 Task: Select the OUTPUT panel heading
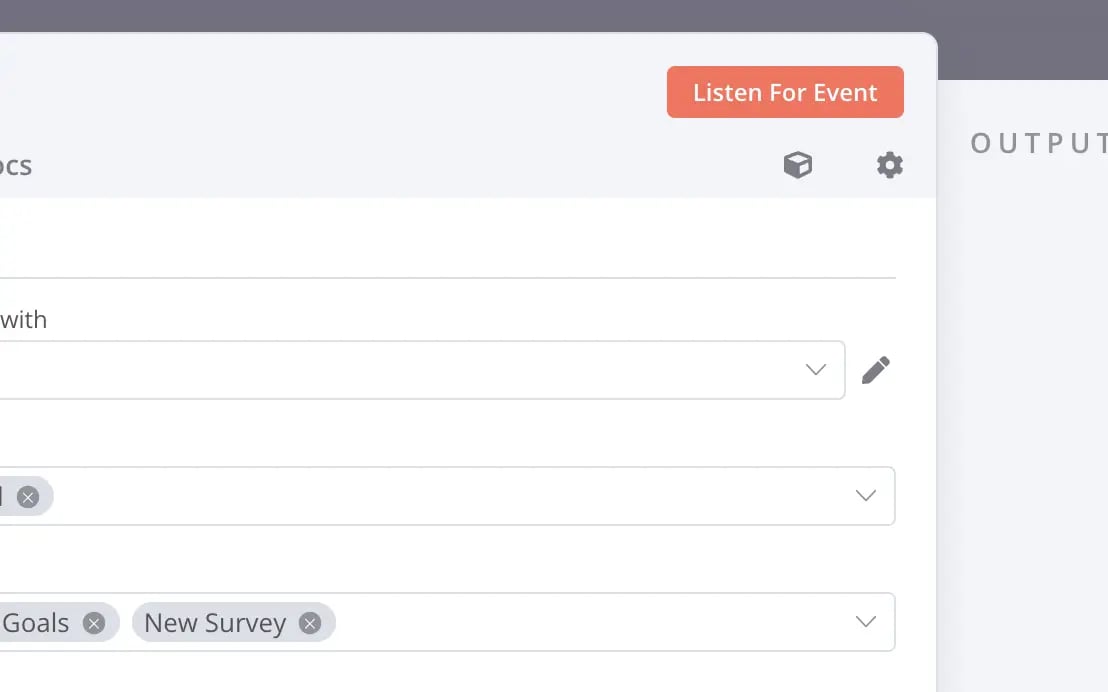pyautogui.click(x=1039, y=143)
